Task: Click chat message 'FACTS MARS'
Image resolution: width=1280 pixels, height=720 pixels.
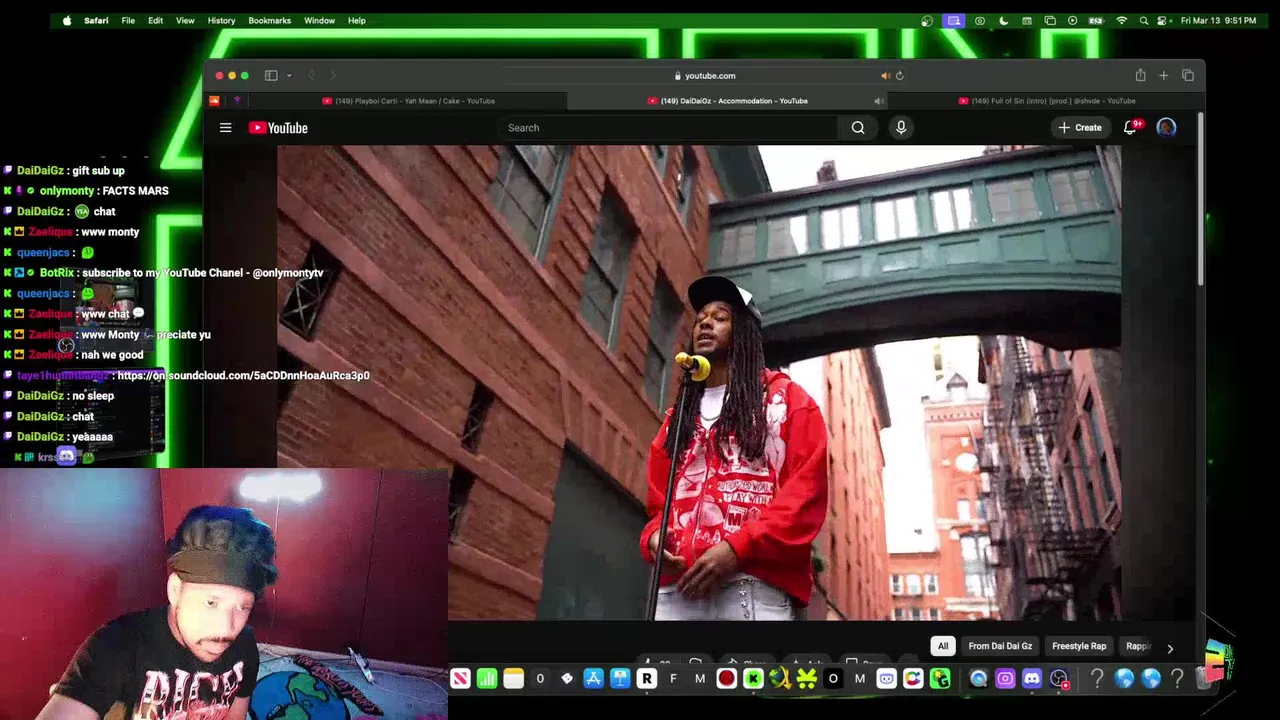Action: 135,191
